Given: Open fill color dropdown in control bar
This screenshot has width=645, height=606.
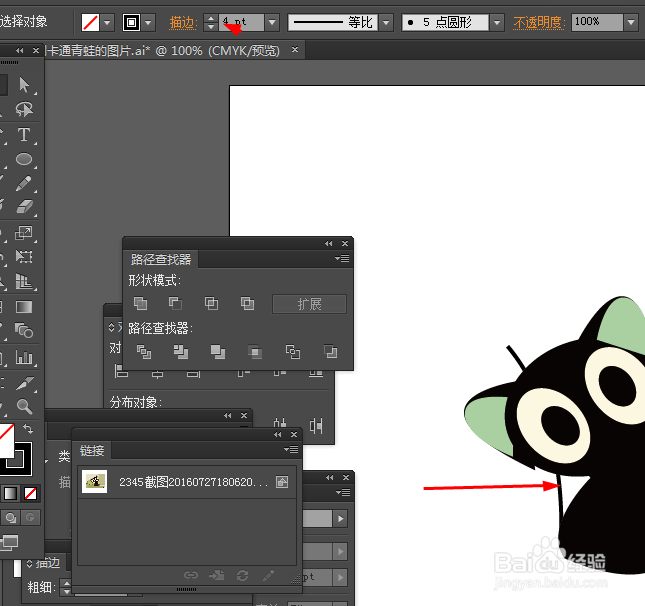Looking at the screenshot, I should click(107, 23).
